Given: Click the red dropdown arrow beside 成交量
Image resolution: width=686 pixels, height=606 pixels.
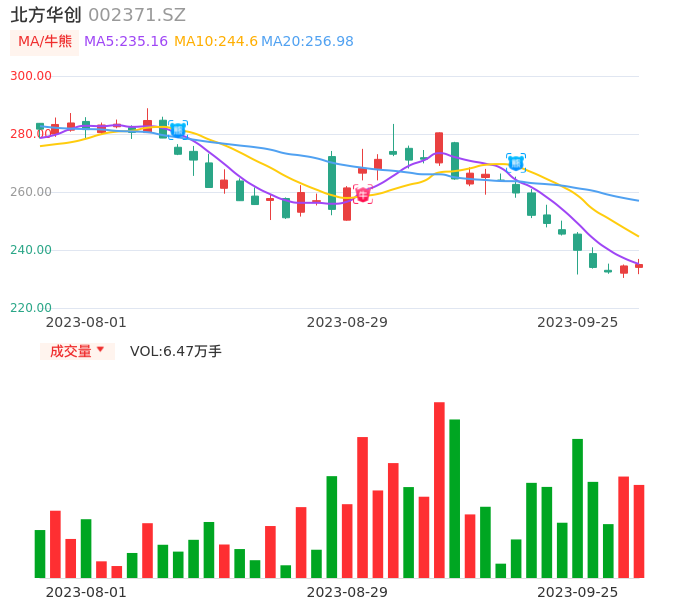Looking at the screenshot, I should tap(100, 350).
